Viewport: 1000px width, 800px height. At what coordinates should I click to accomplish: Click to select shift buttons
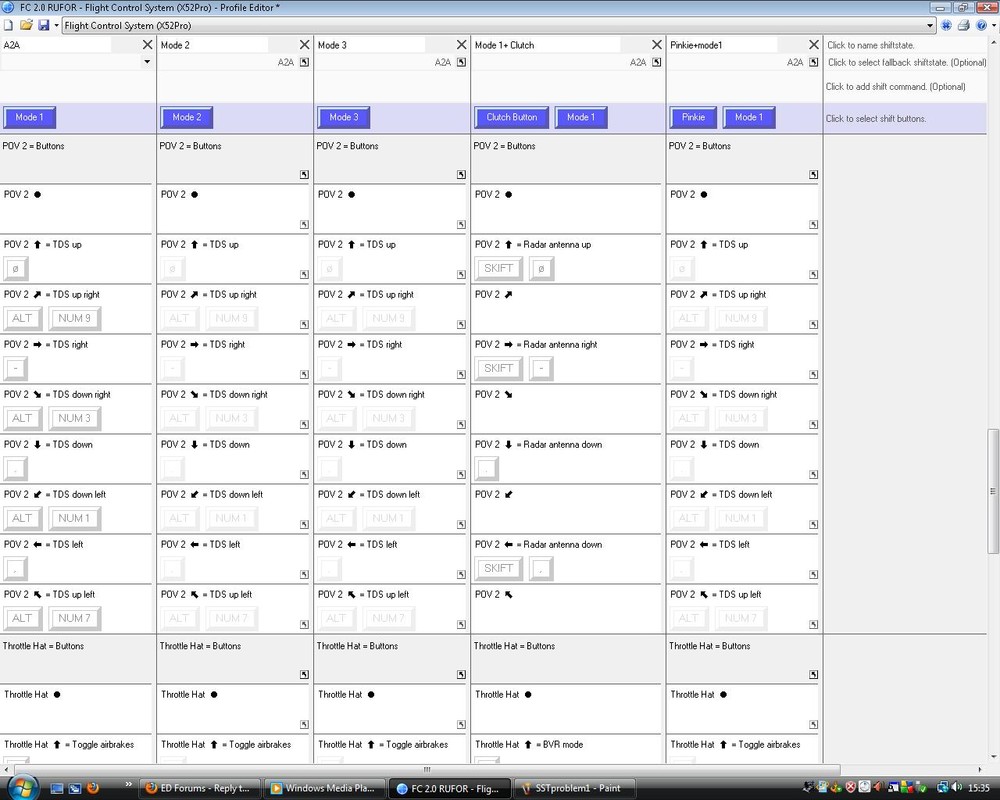coord(876,119)
